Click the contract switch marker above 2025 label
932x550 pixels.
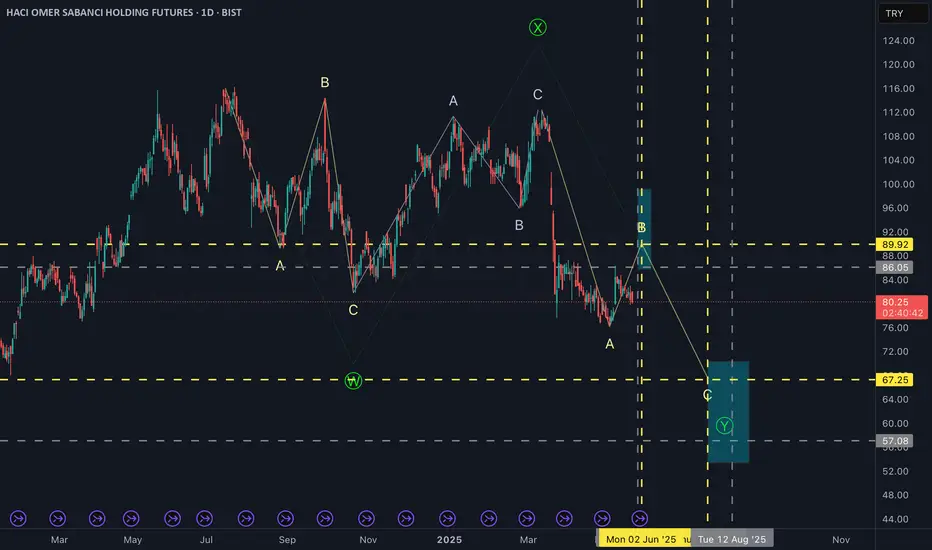click(447, 518)
